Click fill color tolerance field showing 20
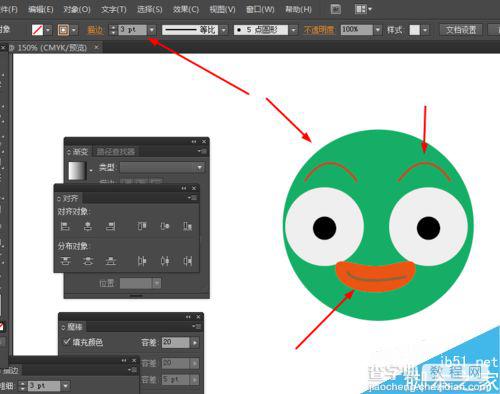This screenshot has height=394, width=500. pos(176,342)
